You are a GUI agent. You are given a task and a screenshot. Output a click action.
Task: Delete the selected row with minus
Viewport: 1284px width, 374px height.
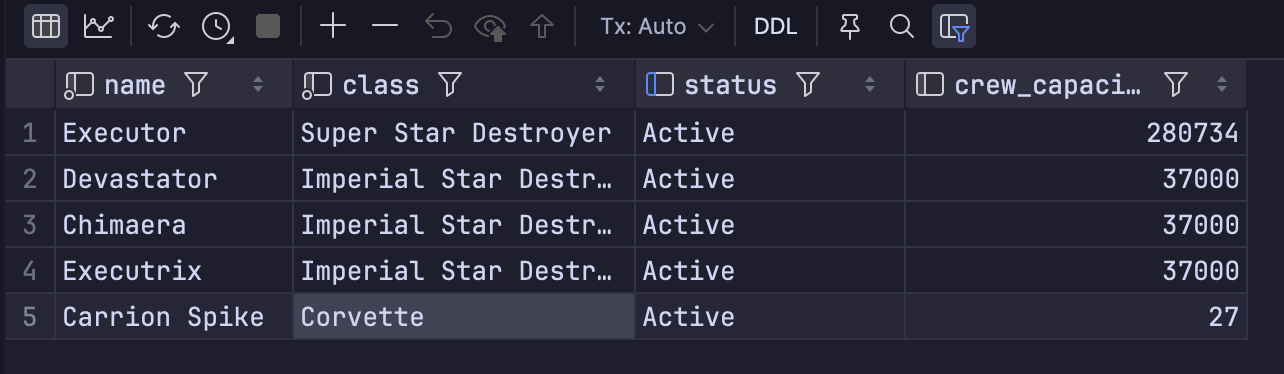385,27
